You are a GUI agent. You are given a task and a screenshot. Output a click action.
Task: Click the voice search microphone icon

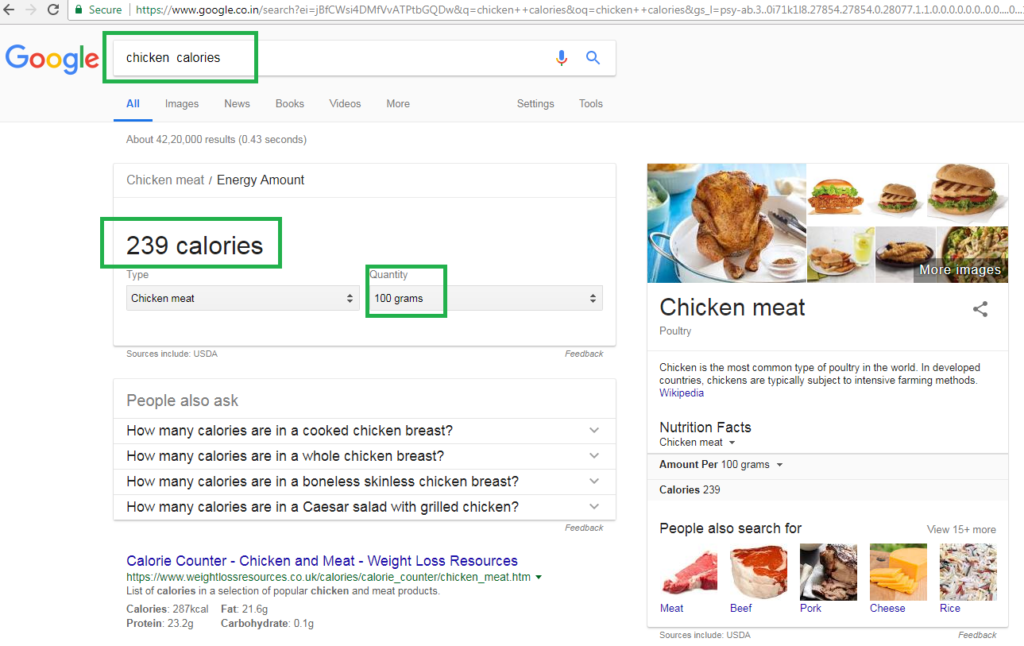click(561, 58)
